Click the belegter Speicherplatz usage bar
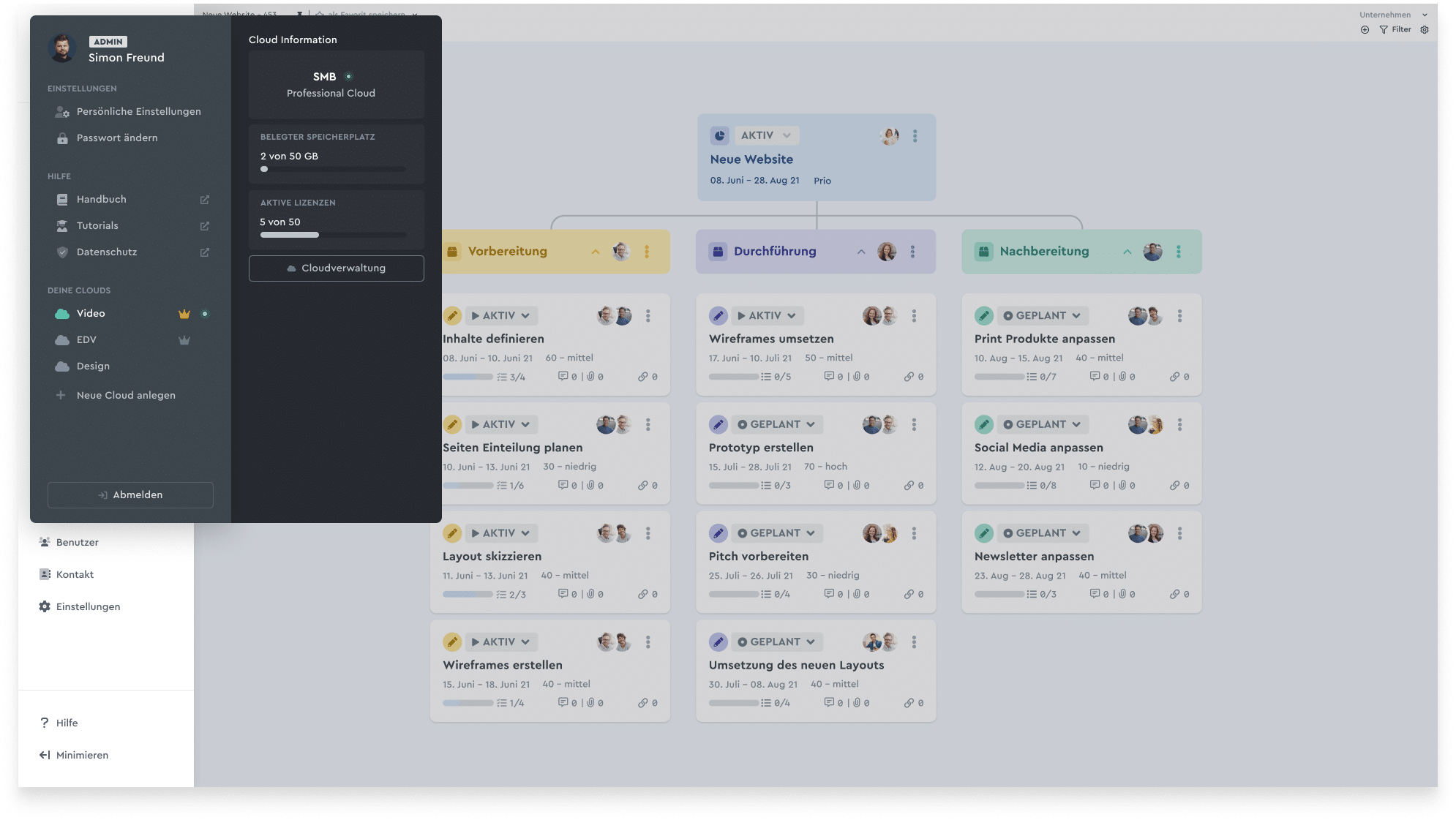Viewport: 1456px width, 820px height. tap(333, 169)
